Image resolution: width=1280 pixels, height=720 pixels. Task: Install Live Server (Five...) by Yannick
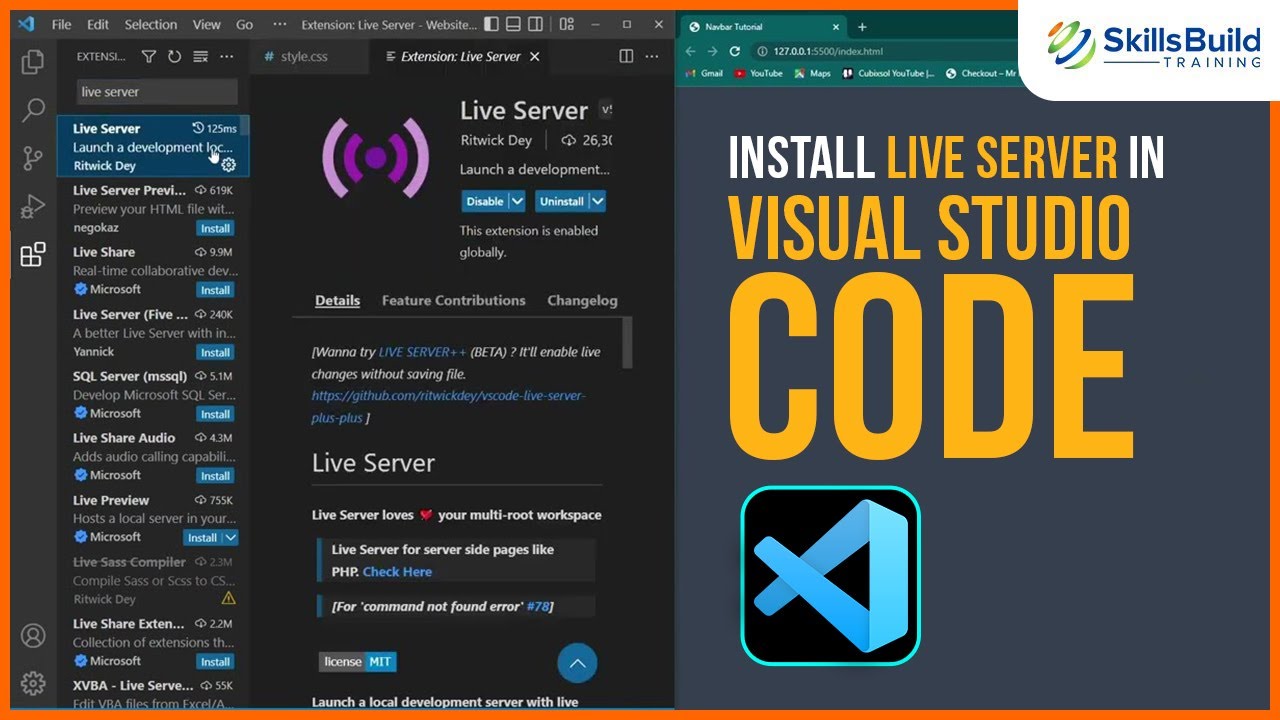(215, 352)
